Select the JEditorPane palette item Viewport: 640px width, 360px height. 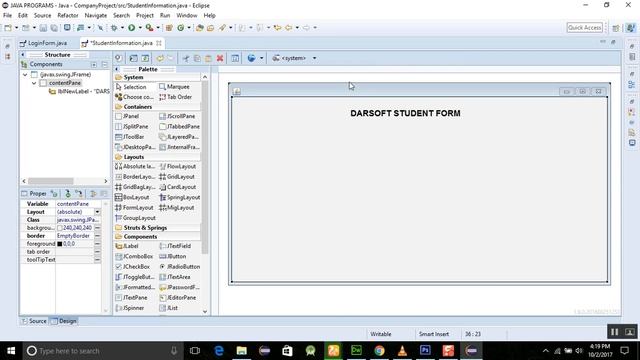click(x=178, y=298)
